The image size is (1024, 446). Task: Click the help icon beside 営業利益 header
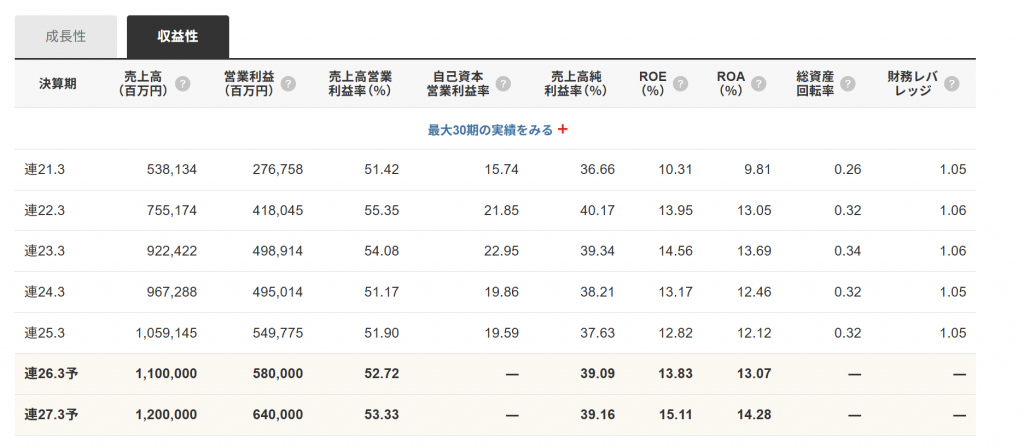[288, 84]
